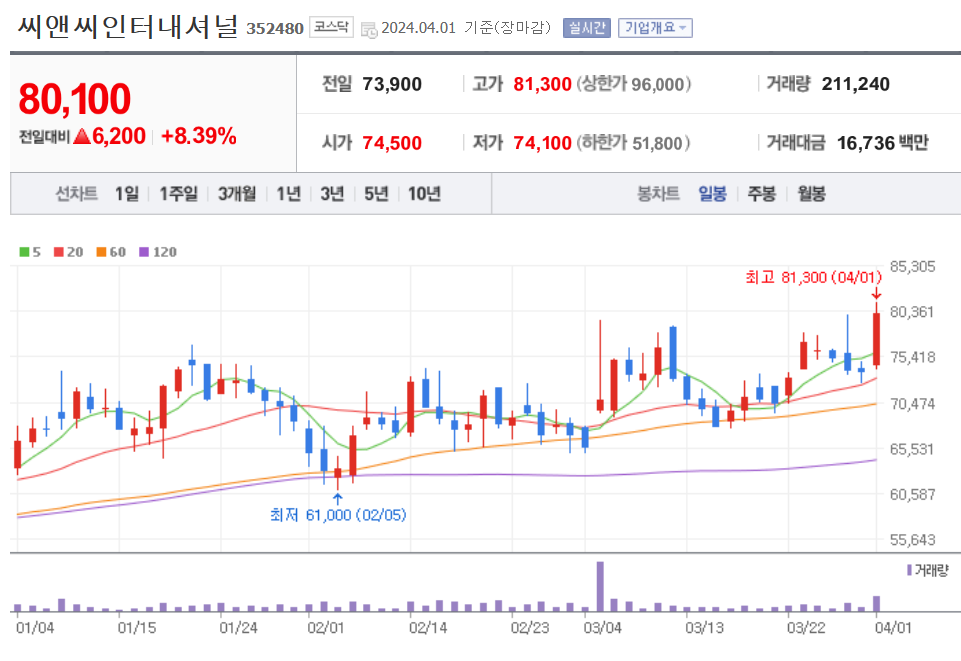Image resolution: width=961 pixels, height=661 pixels.
Task: Click the purple 120-day moving average legend
Action: click(x=158, y=252)
